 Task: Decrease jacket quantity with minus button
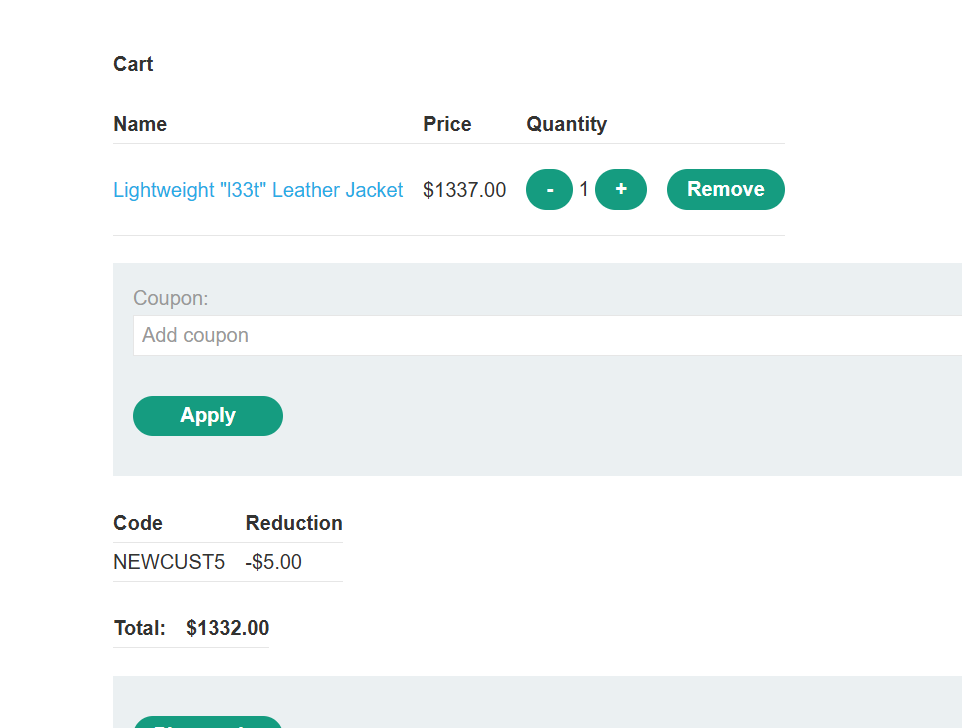point(549,190)
